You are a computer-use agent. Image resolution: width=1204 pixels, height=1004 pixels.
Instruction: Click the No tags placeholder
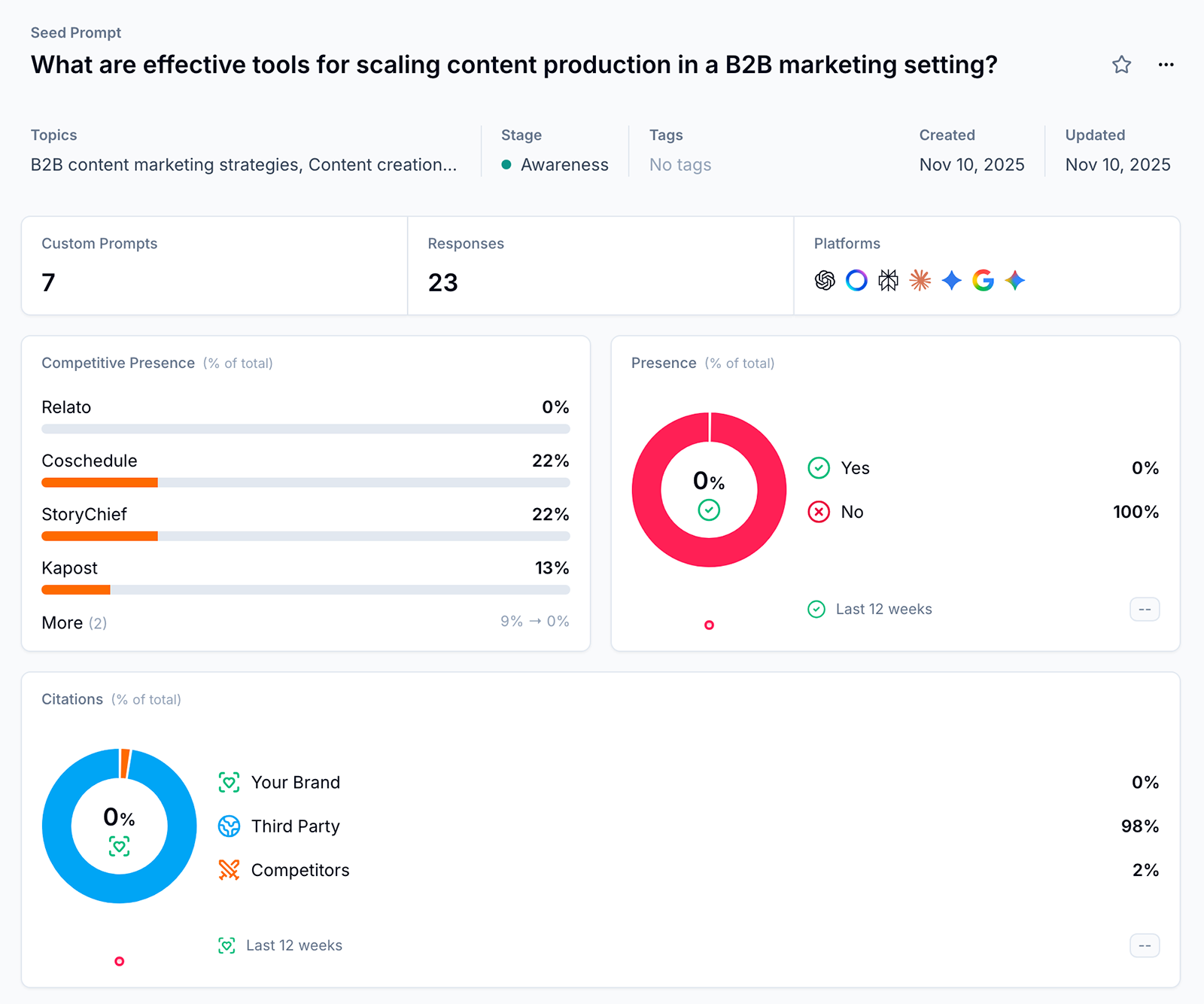680,165
